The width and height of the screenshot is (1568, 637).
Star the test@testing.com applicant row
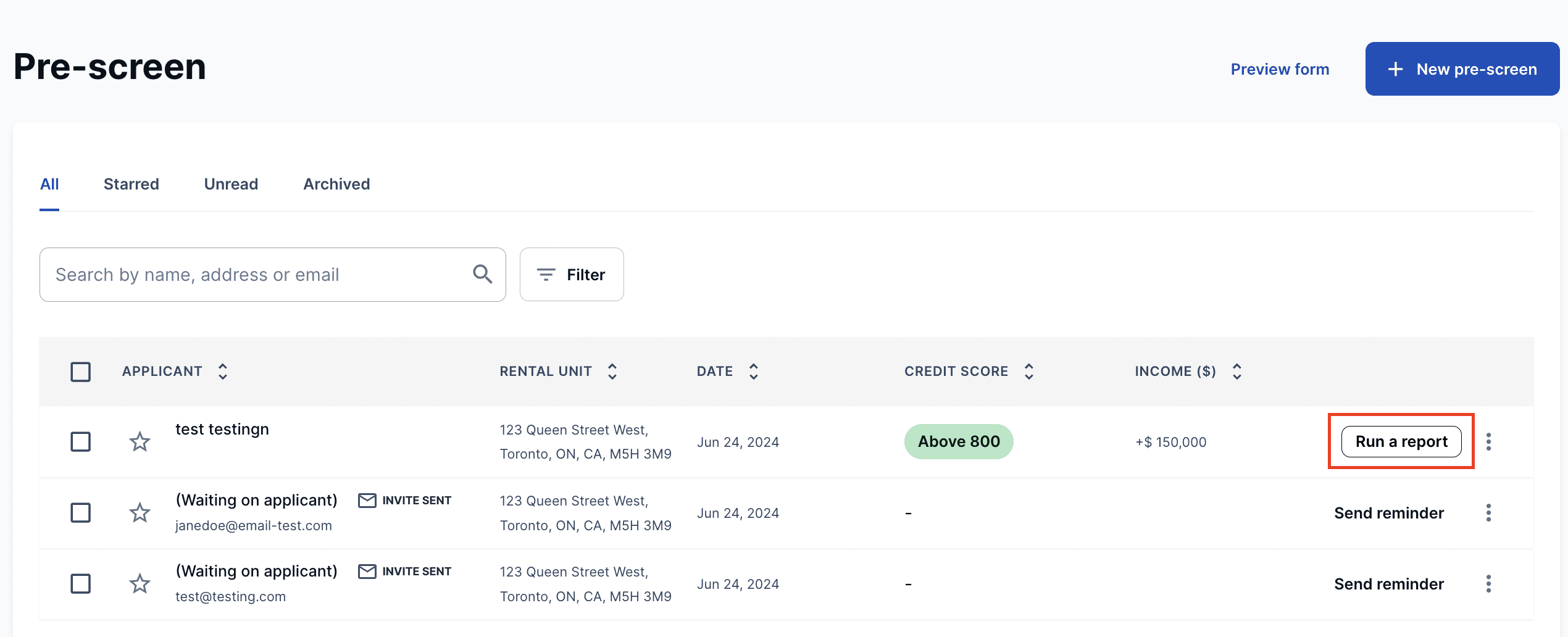click(x=140, y=584)
